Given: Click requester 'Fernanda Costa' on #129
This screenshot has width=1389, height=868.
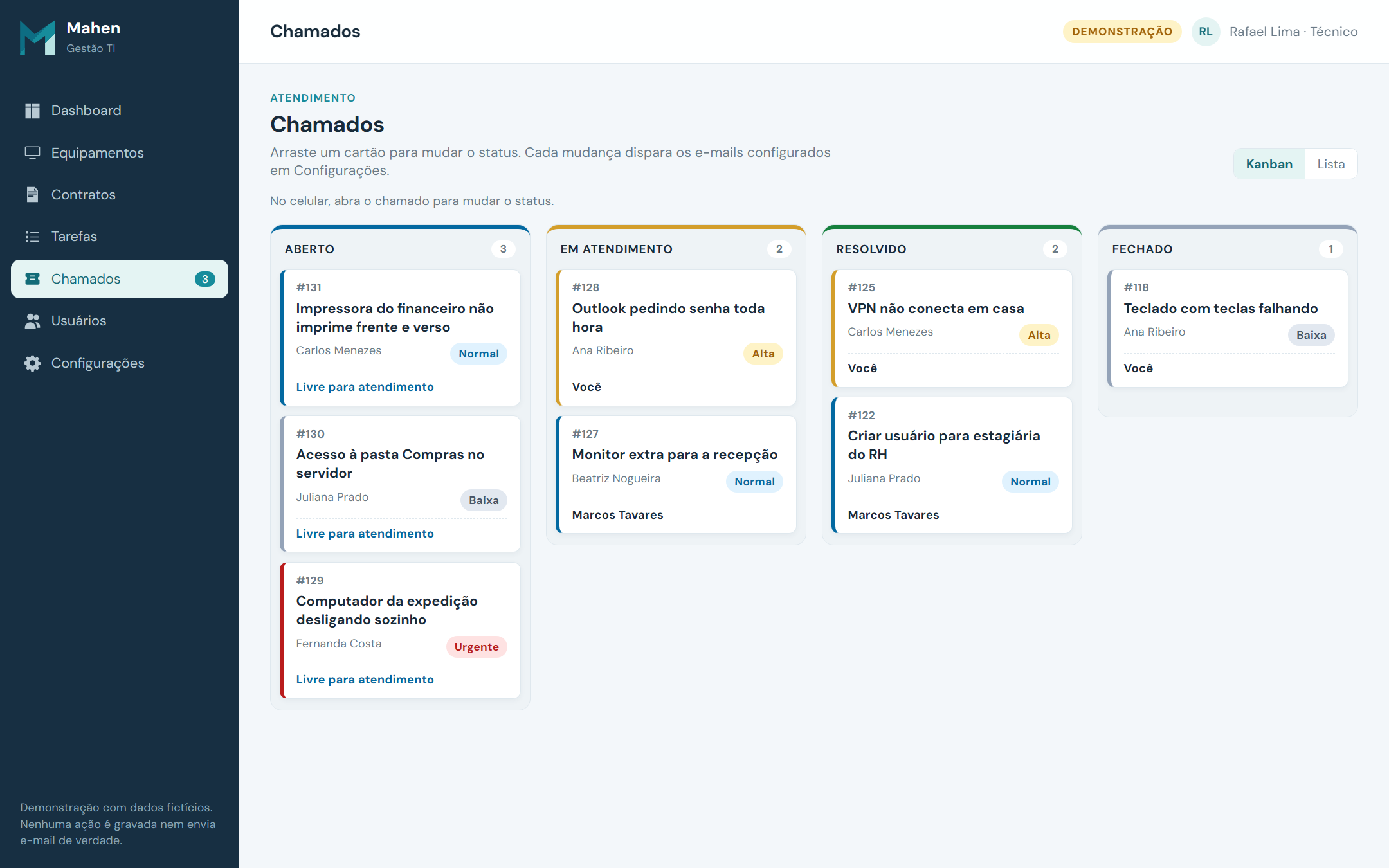Looking at the screenshot, I should 339,644.
